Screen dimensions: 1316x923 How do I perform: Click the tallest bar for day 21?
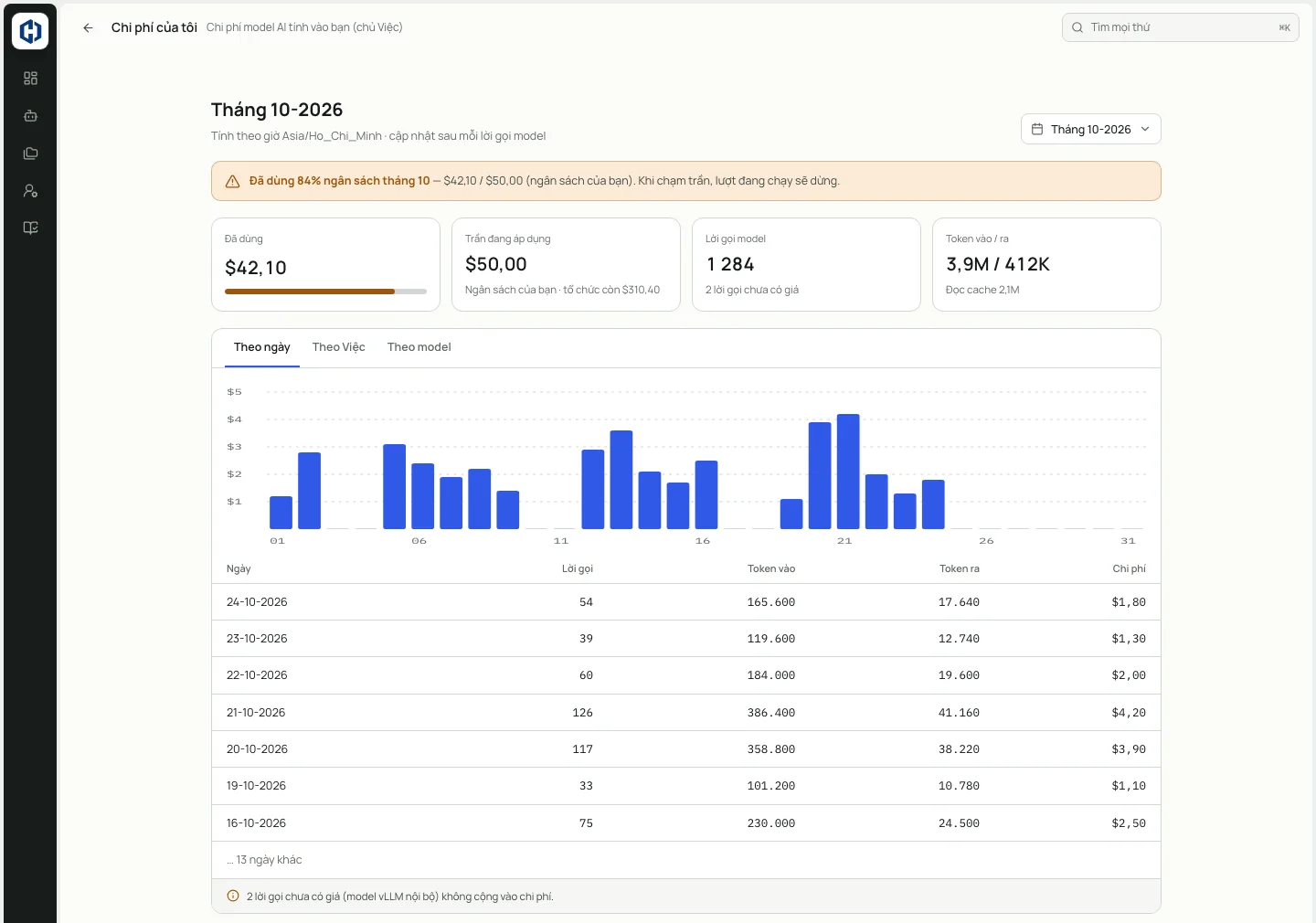[x=848, y=472]
